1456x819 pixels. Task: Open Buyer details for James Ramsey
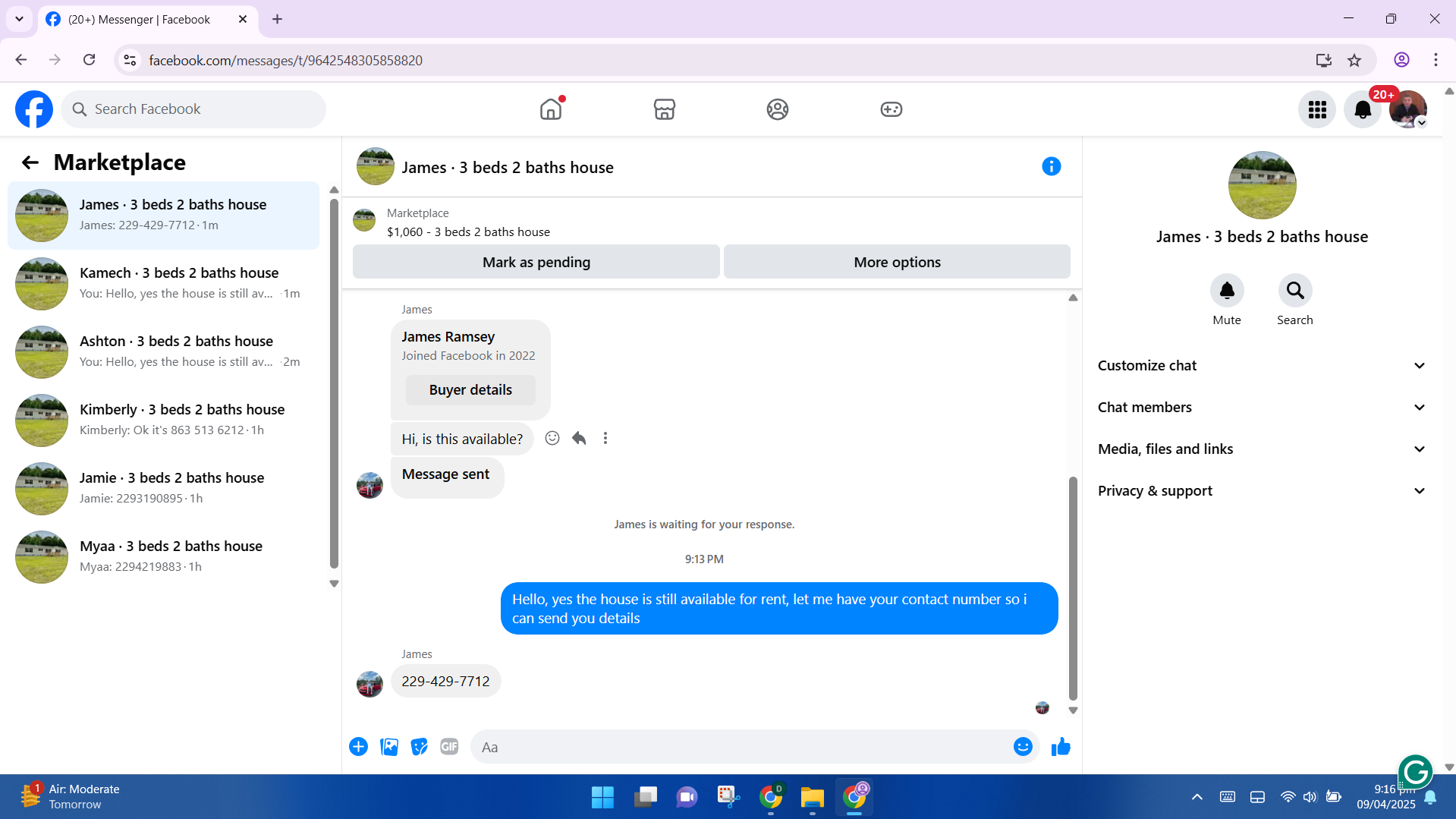[x=470, y=390]
